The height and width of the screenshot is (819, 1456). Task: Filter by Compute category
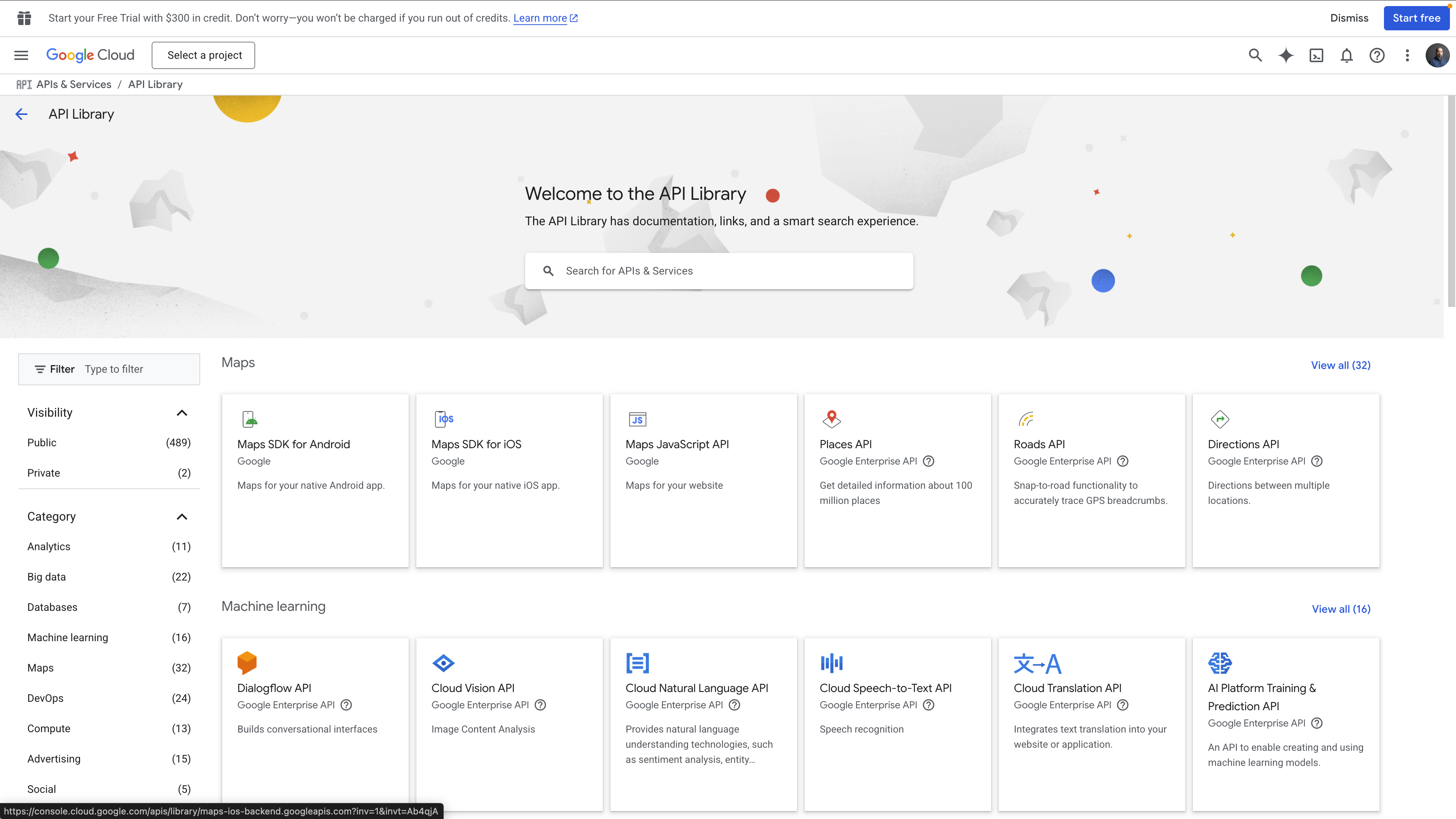coord(109,728)
